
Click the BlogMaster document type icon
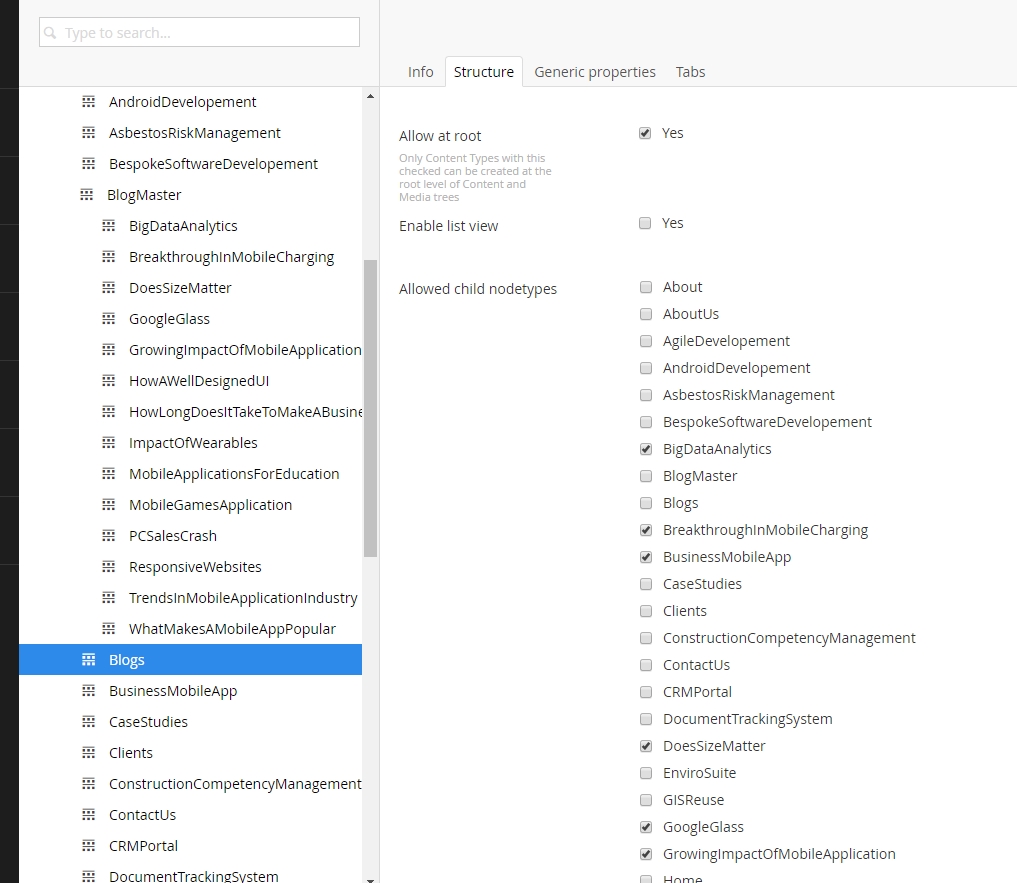[x=87, y=195]
